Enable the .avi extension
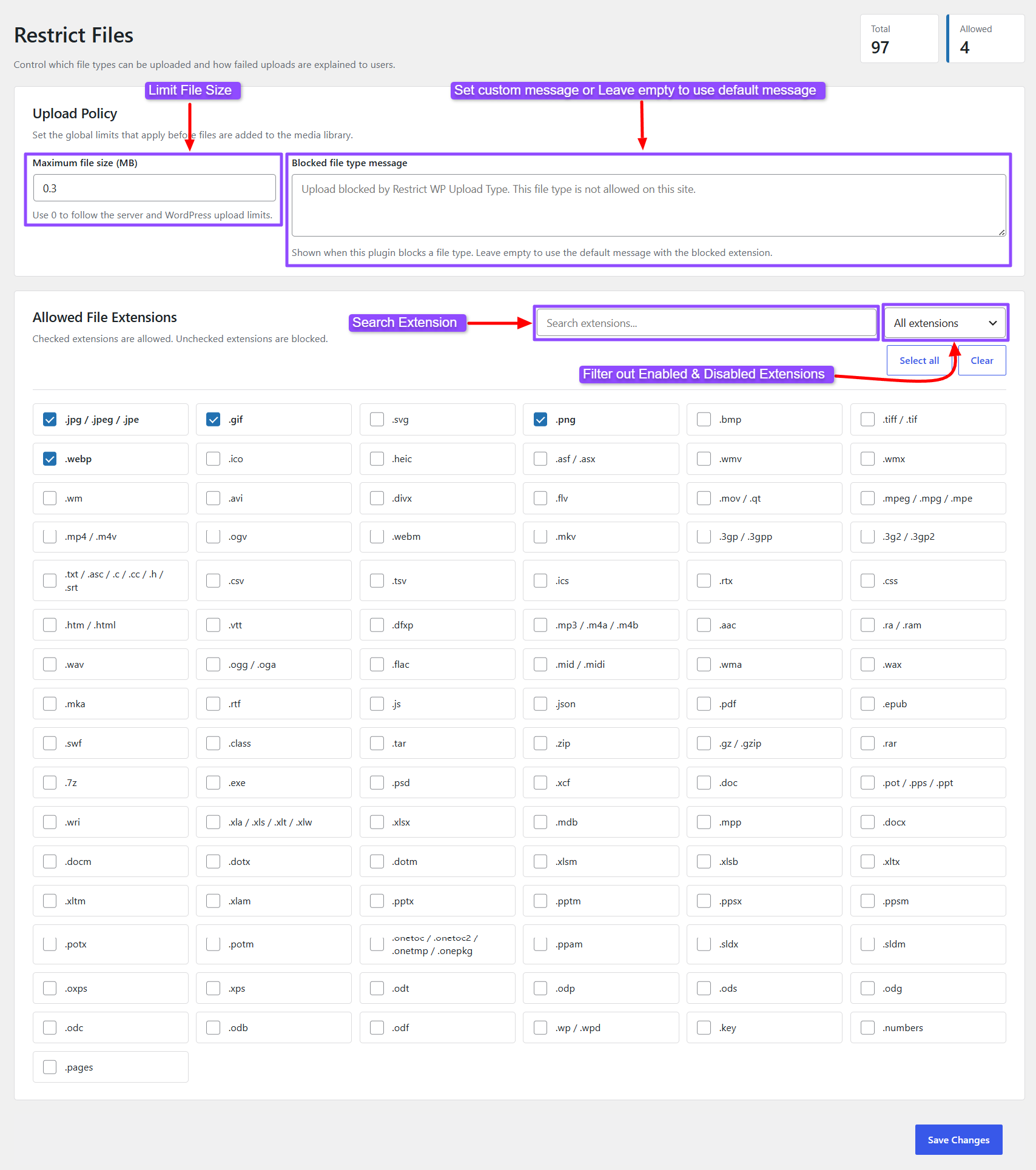This screenshot has width=1036, height=1170. [x=213, y=499]
